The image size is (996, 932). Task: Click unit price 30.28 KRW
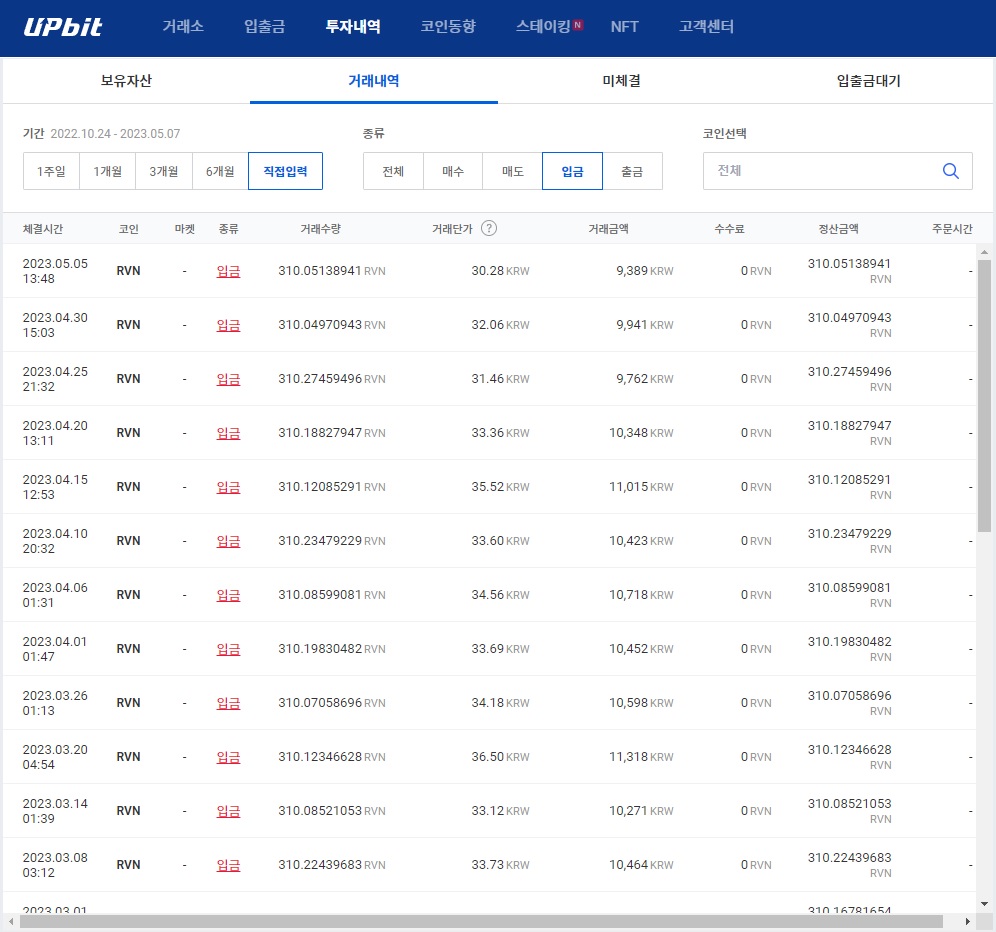[500, 271]
